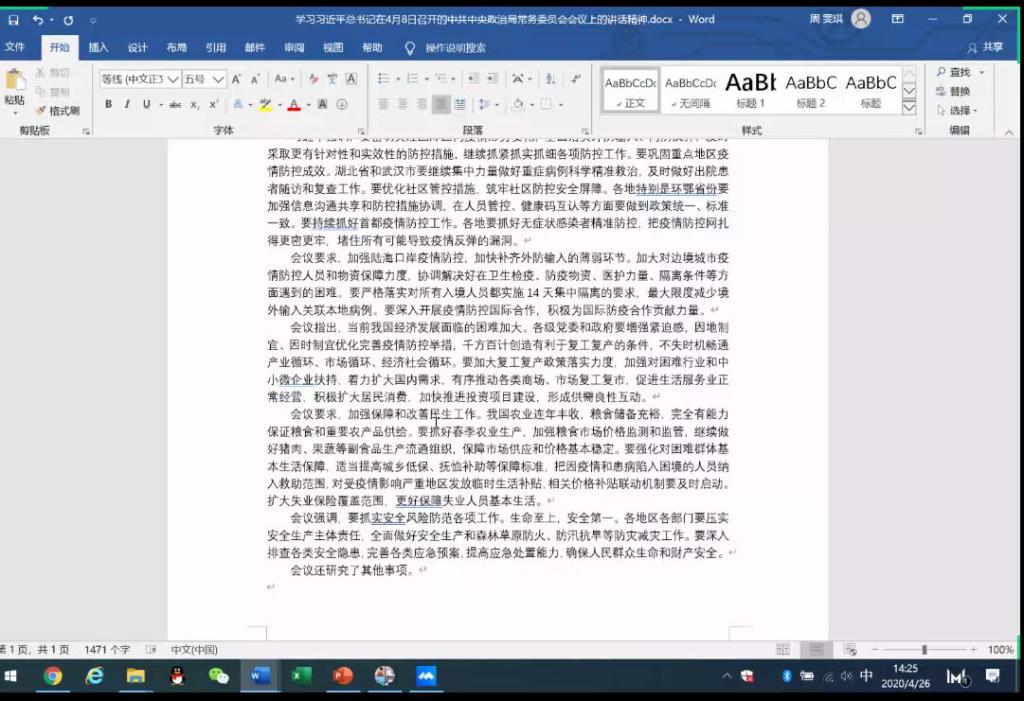Click the 共享 (Share) button

coord(986,47)
